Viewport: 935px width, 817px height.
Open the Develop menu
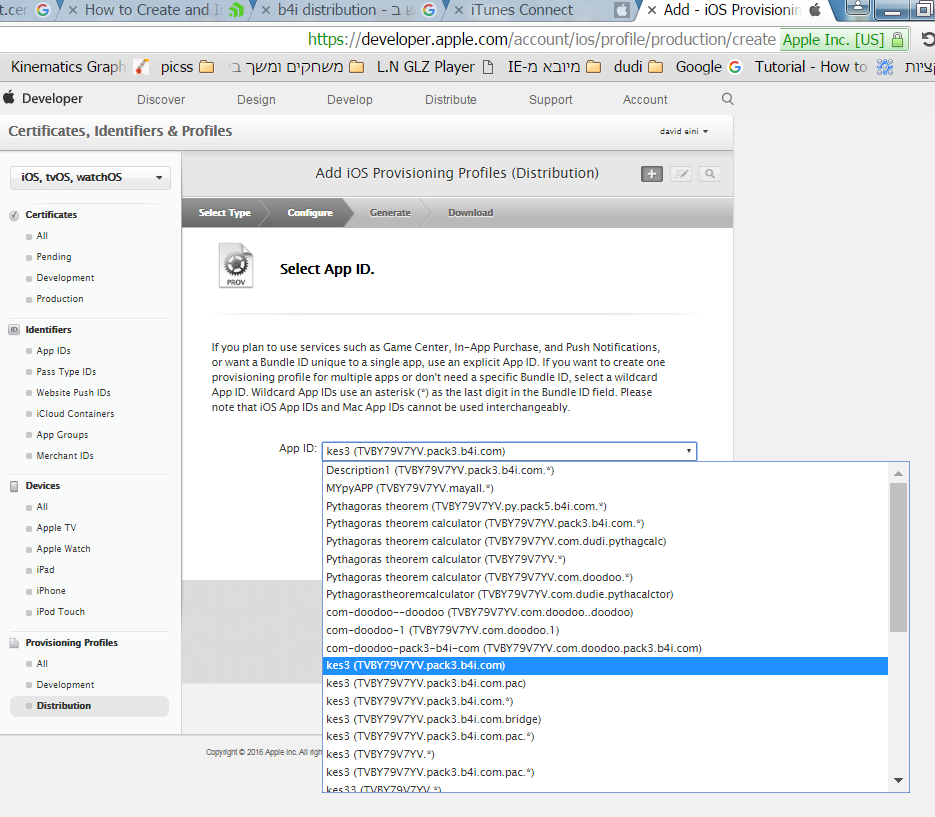[x=349, y=100]
